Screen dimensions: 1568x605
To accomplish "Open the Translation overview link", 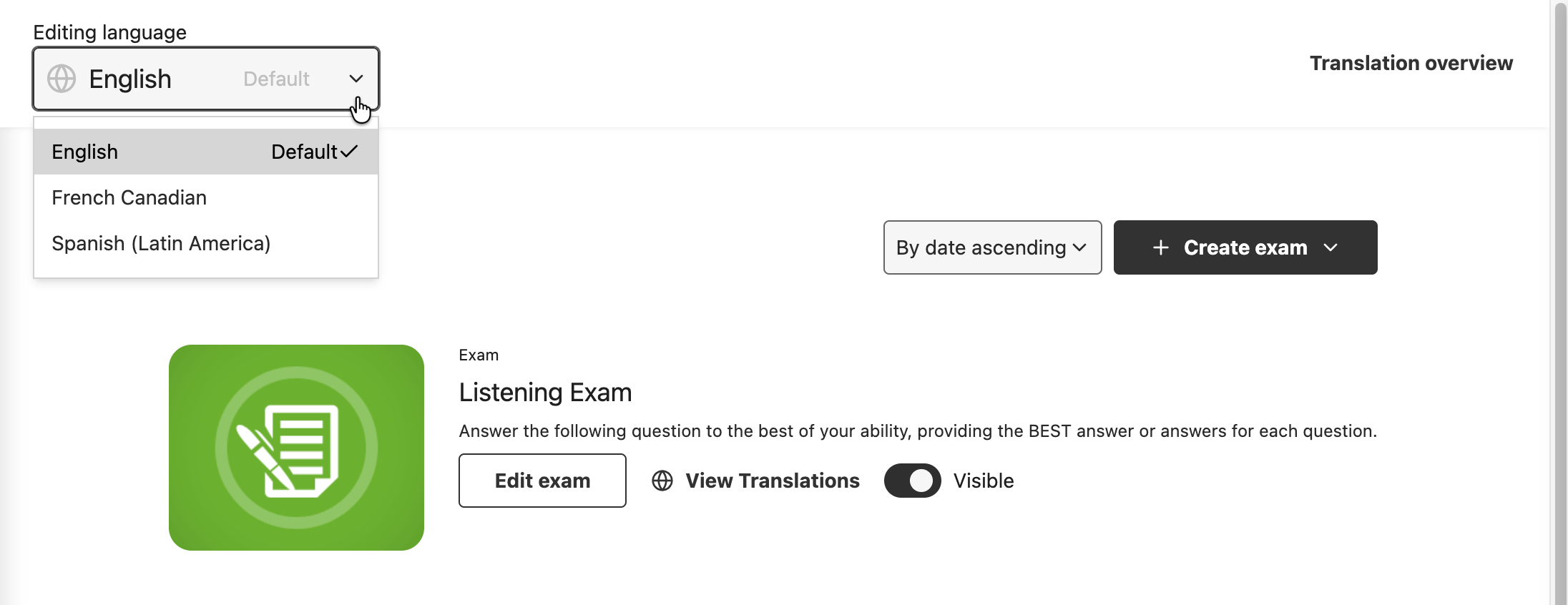I will tap(1411, 63).
